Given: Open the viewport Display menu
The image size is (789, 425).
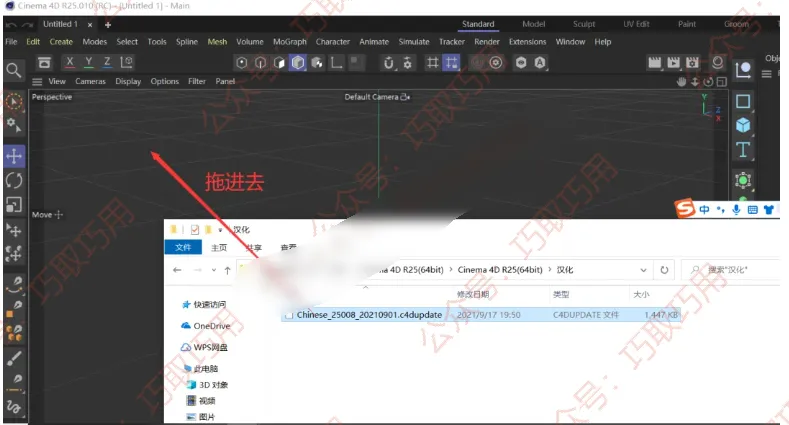Looking at the screenshot, I should click(x=128, y=81).
